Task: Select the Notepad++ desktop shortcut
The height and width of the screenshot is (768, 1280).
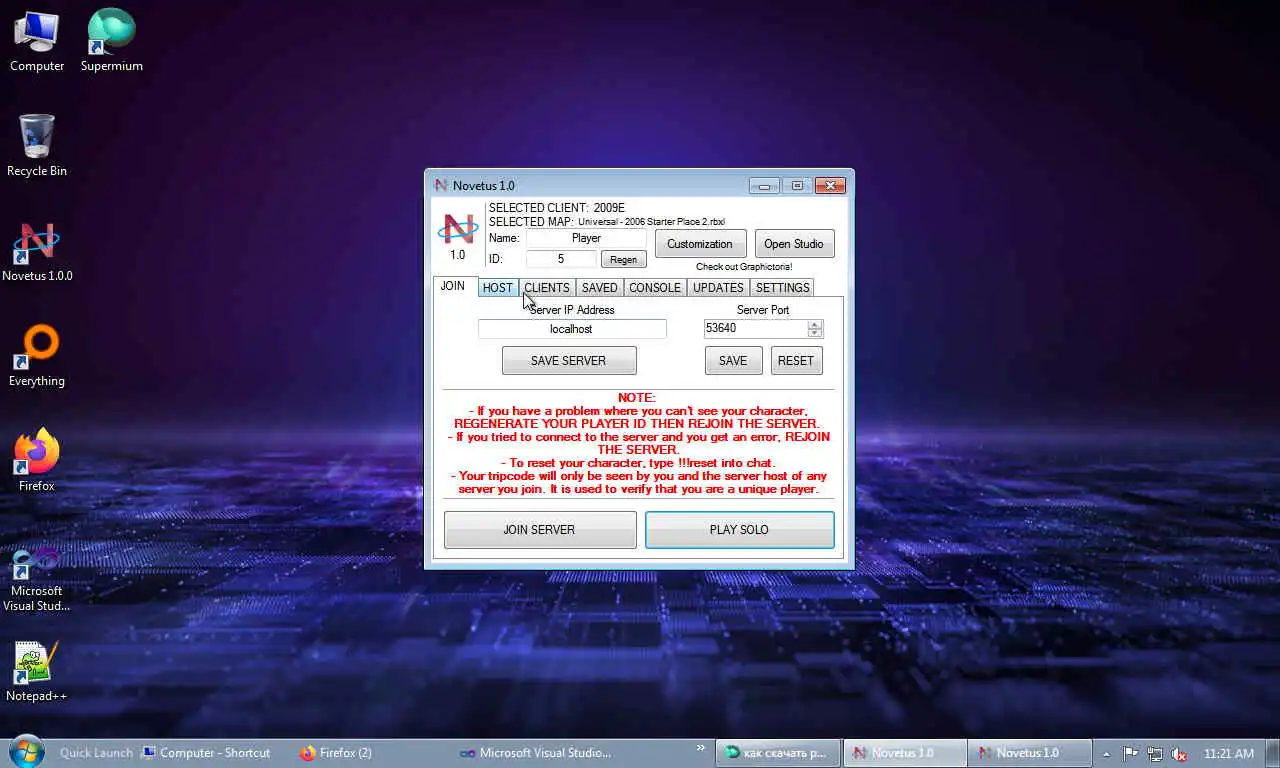Action: (37, 671)
